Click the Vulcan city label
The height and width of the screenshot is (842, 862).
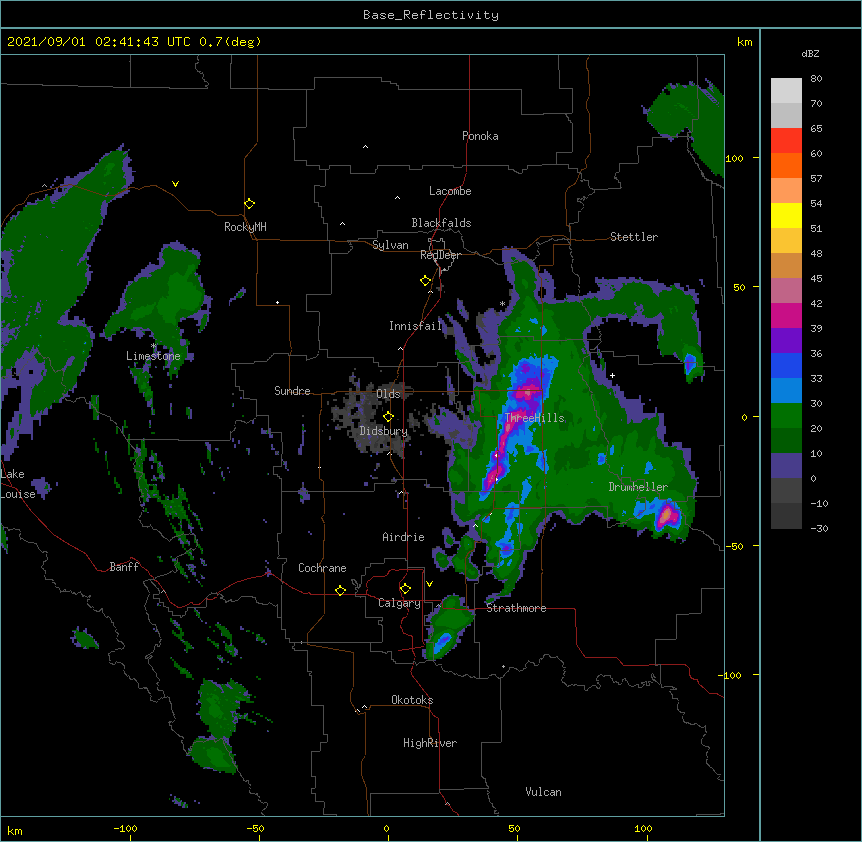(x=543, y=792)
